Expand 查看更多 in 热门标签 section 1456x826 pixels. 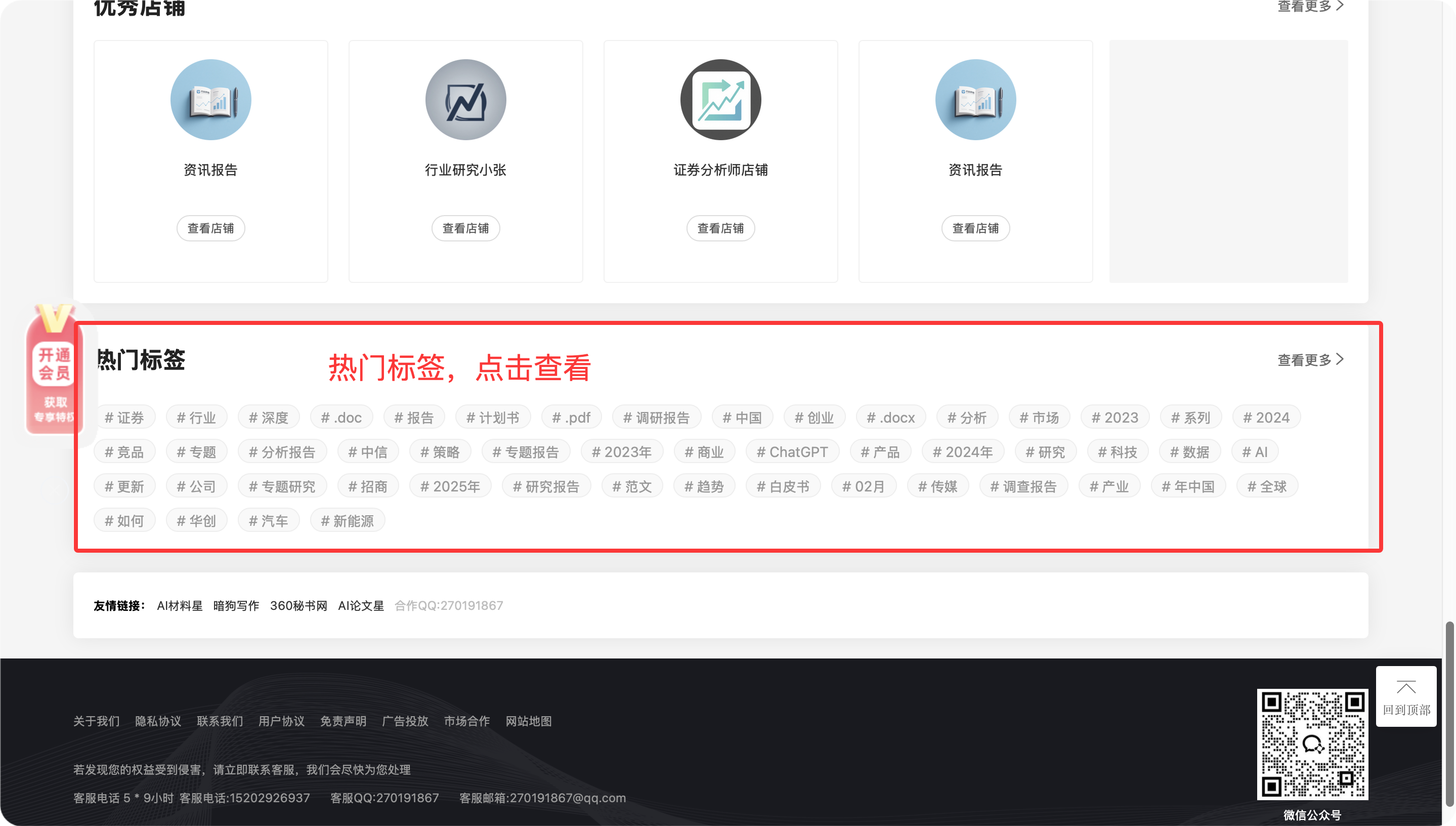[x=1310, y=360]
